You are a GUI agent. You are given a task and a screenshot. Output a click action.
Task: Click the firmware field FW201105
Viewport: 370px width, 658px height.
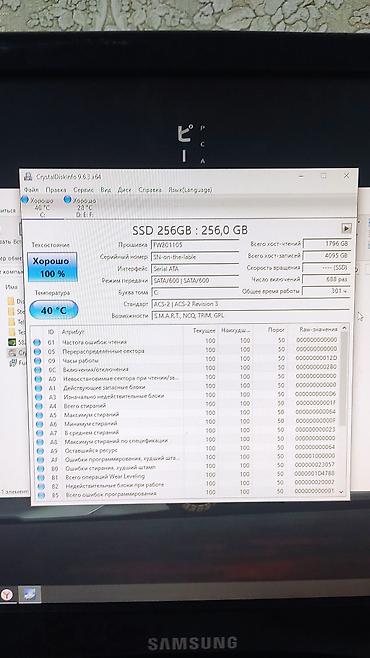point(195,245)
